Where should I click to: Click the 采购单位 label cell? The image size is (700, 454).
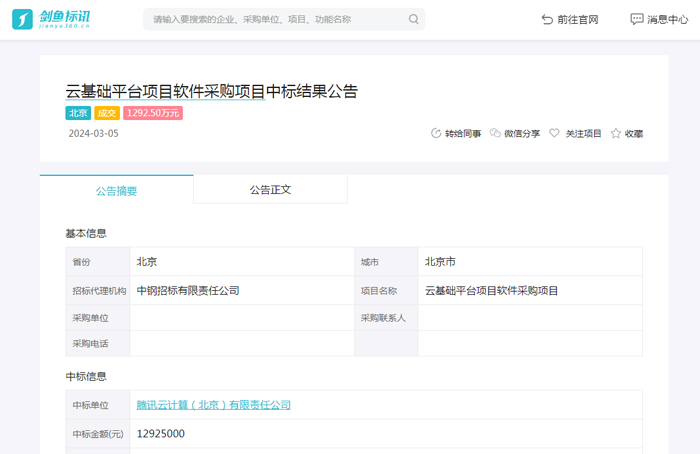(98, 318)
